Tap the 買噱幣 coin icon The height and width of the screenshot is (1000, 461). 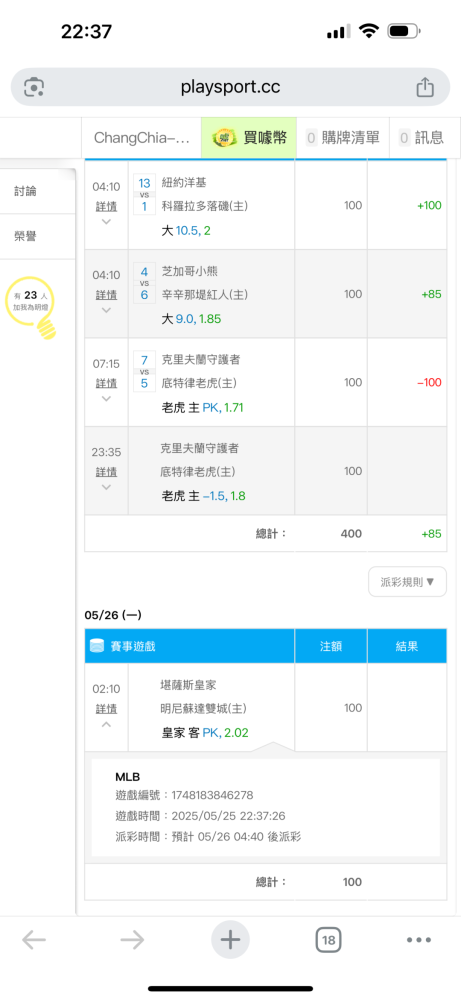(x=224, y=137)
